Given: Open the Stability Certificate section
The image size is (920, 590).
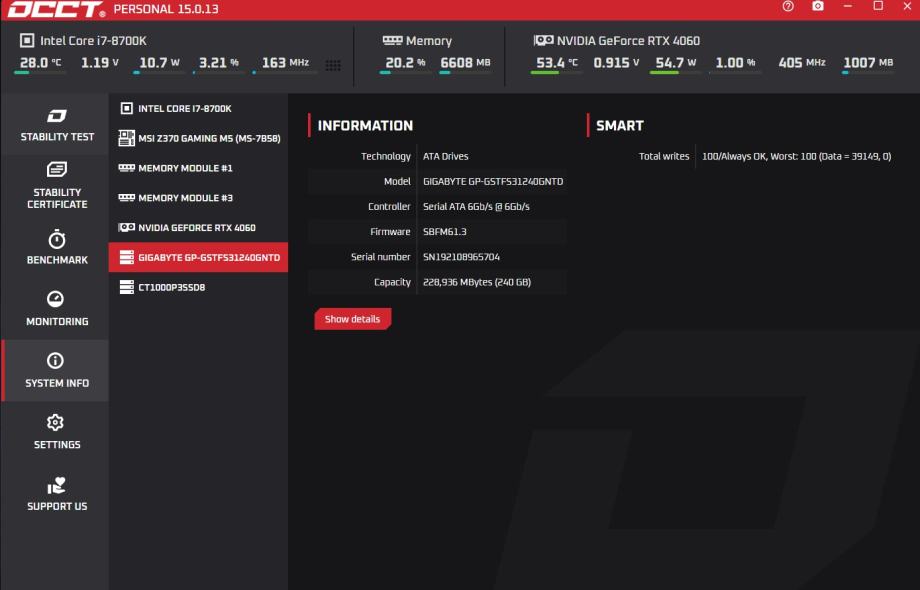Looking at the screenshot, I should 55,185.
